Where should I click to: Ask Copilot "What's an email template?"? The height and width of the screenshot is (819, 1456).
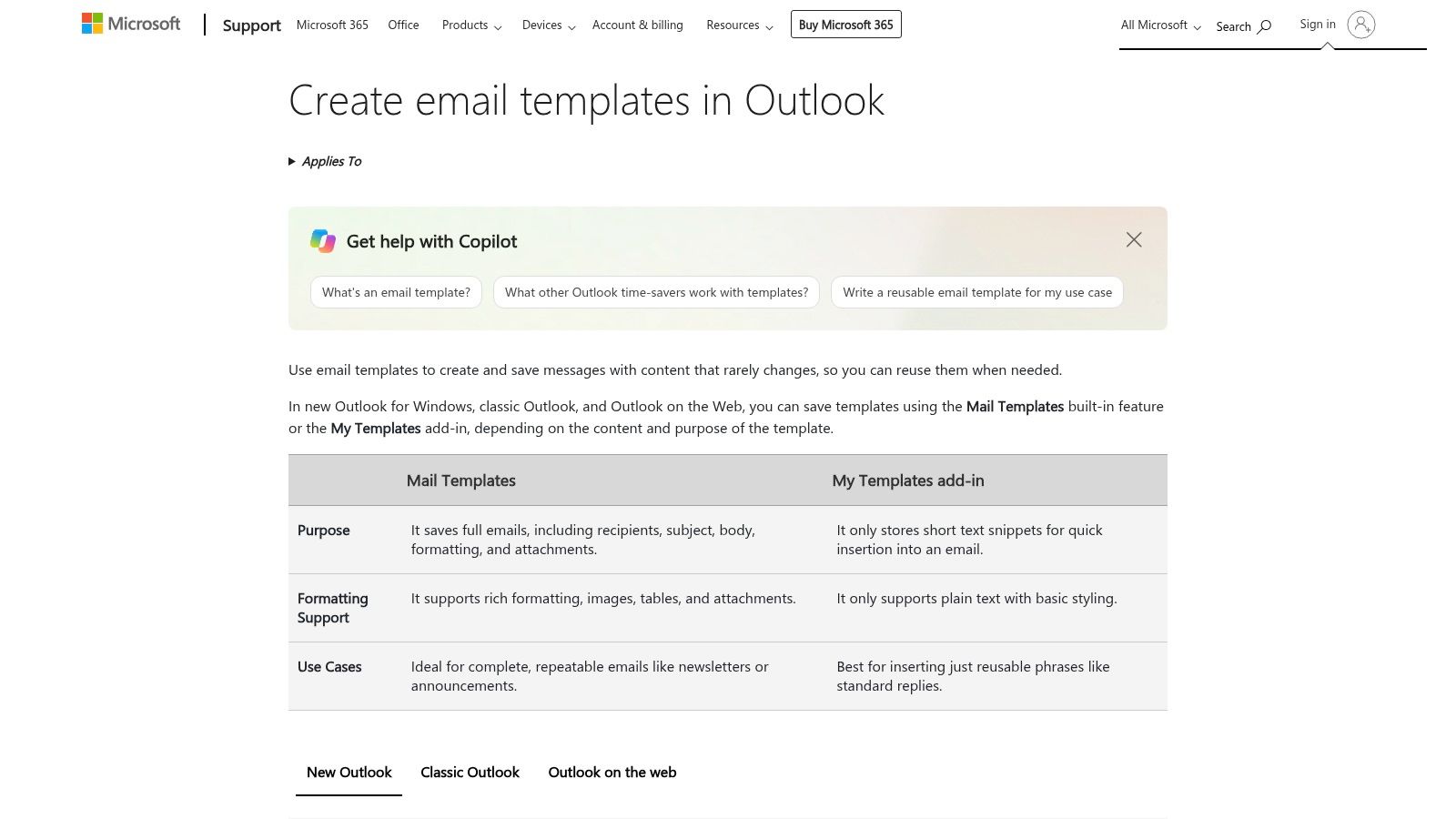396,292
